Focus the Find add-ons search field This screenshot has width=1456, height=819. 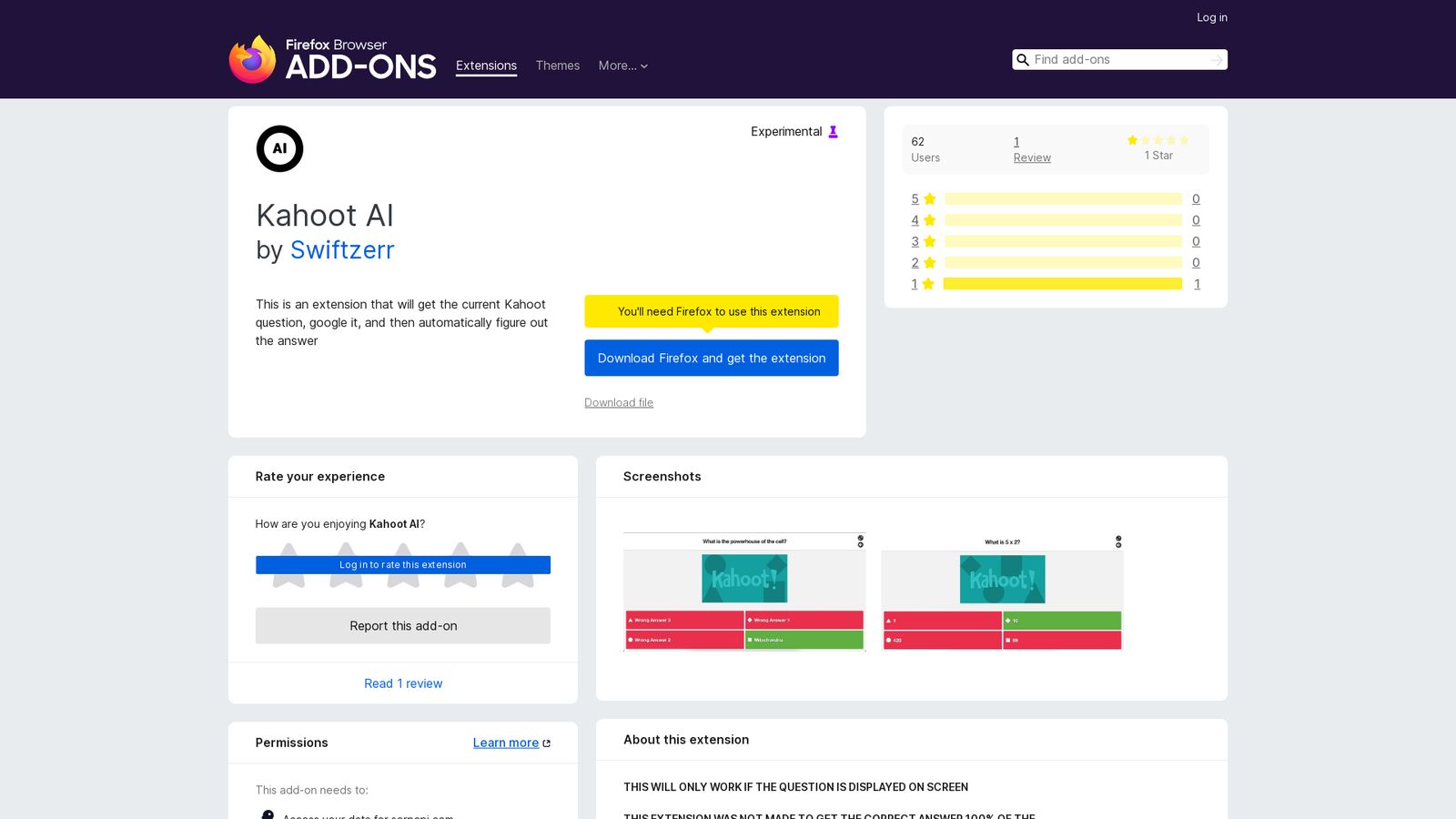pos(1119,60)
